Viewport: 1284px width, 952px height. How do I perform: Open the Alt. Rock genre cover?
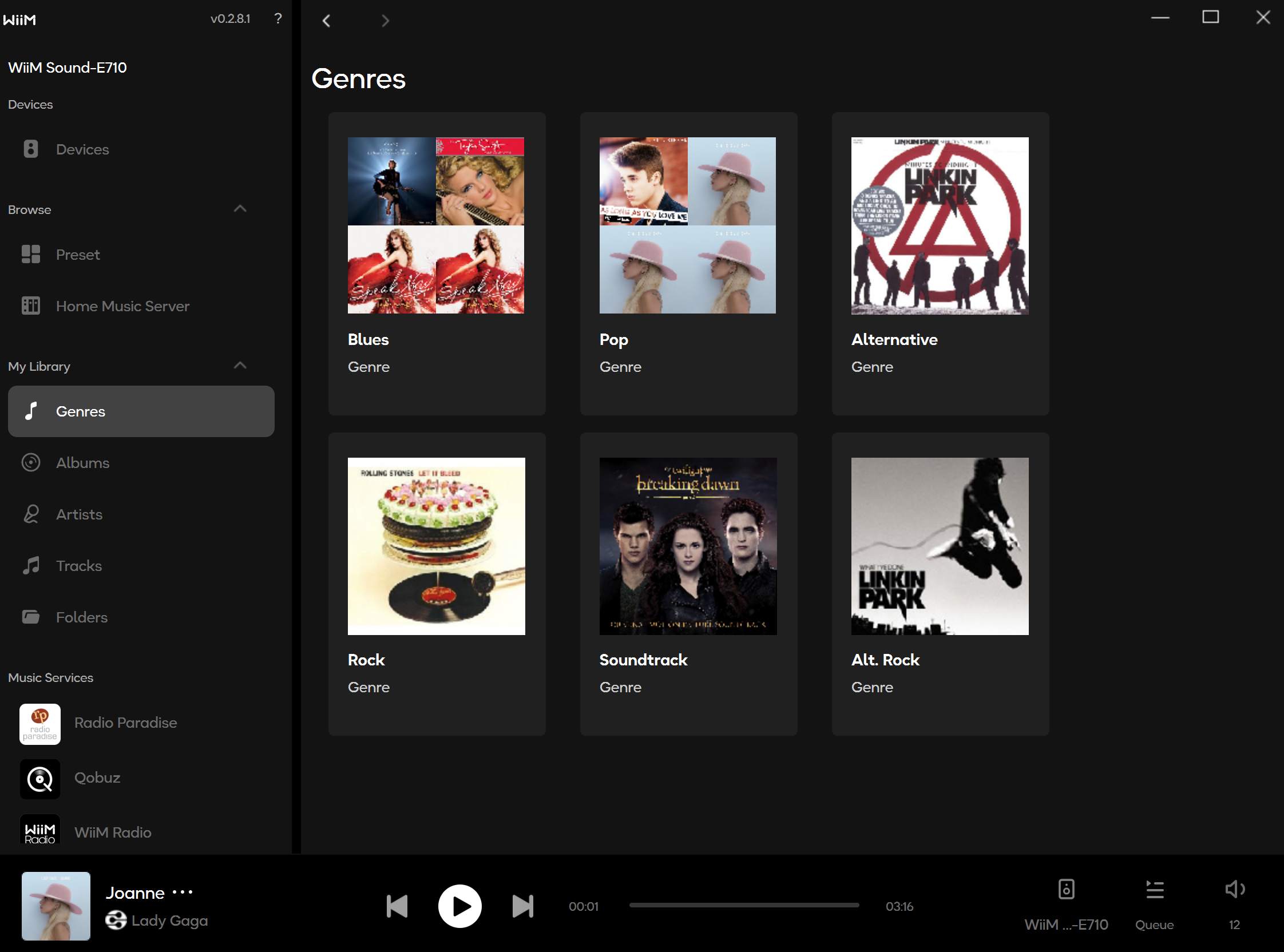tap(940, 546)
